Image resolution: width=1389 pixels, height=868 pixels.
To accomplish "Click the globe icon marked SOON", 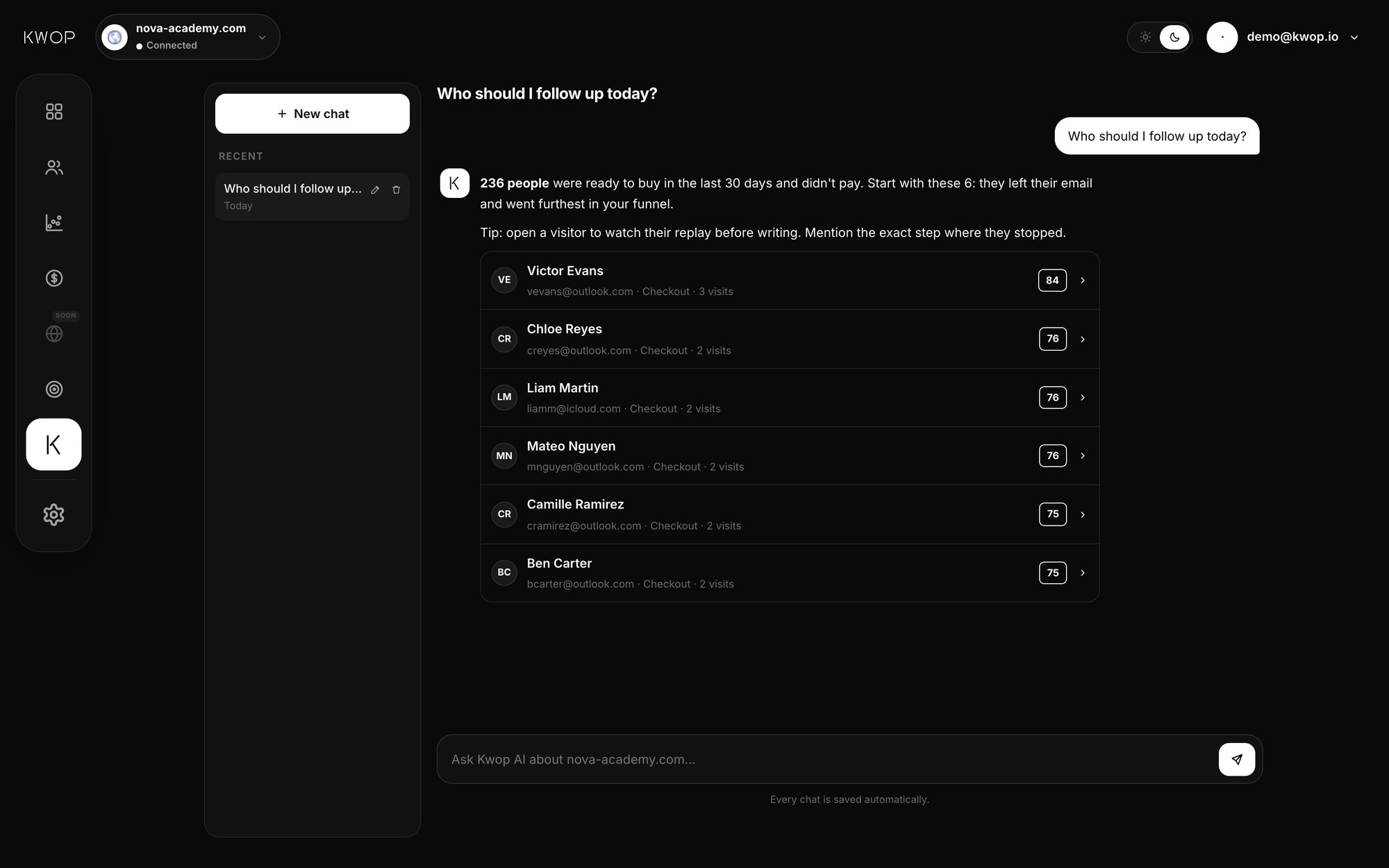I will click(54, 334).
